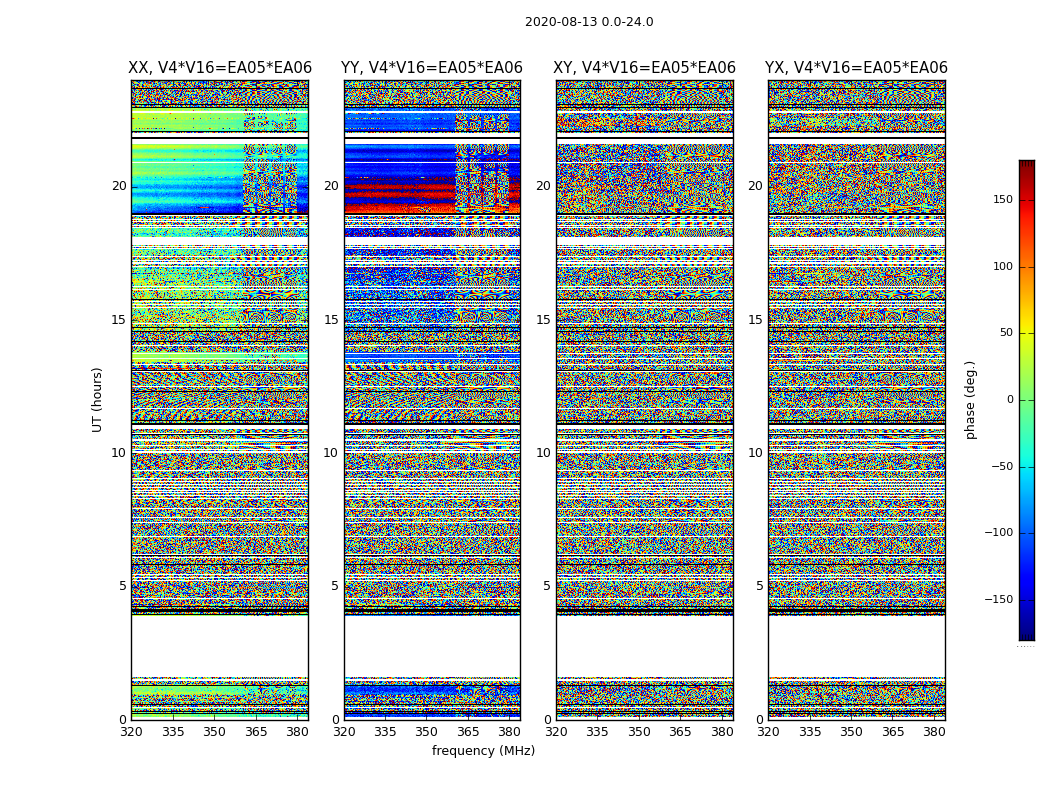Click the 50 tick on the colorbar
The width and height of the screenshot is (1050, 800).
[1006, 333]
